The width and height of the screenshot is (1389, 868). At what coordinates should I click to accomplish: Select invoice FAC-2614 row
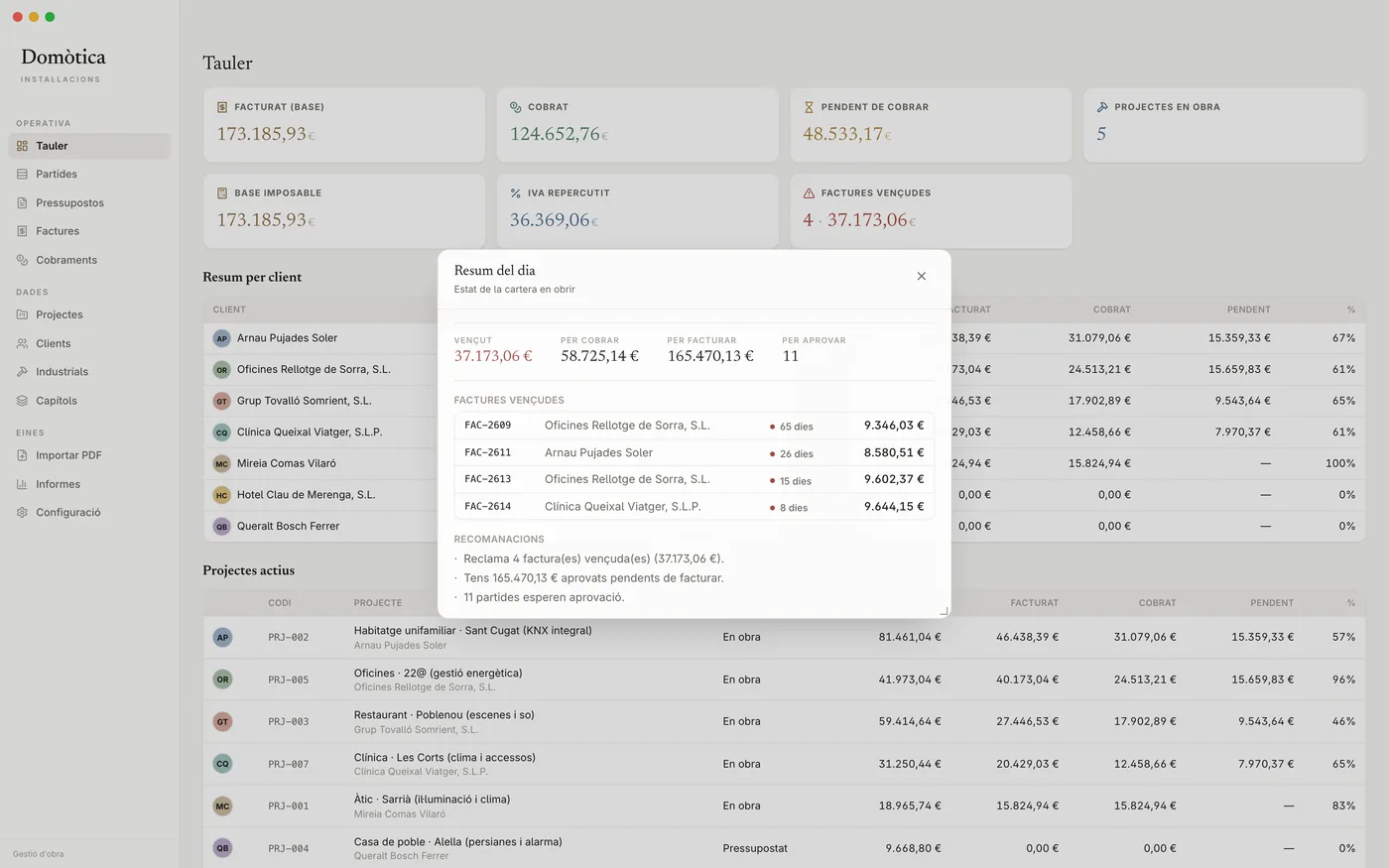pos(694,506)
